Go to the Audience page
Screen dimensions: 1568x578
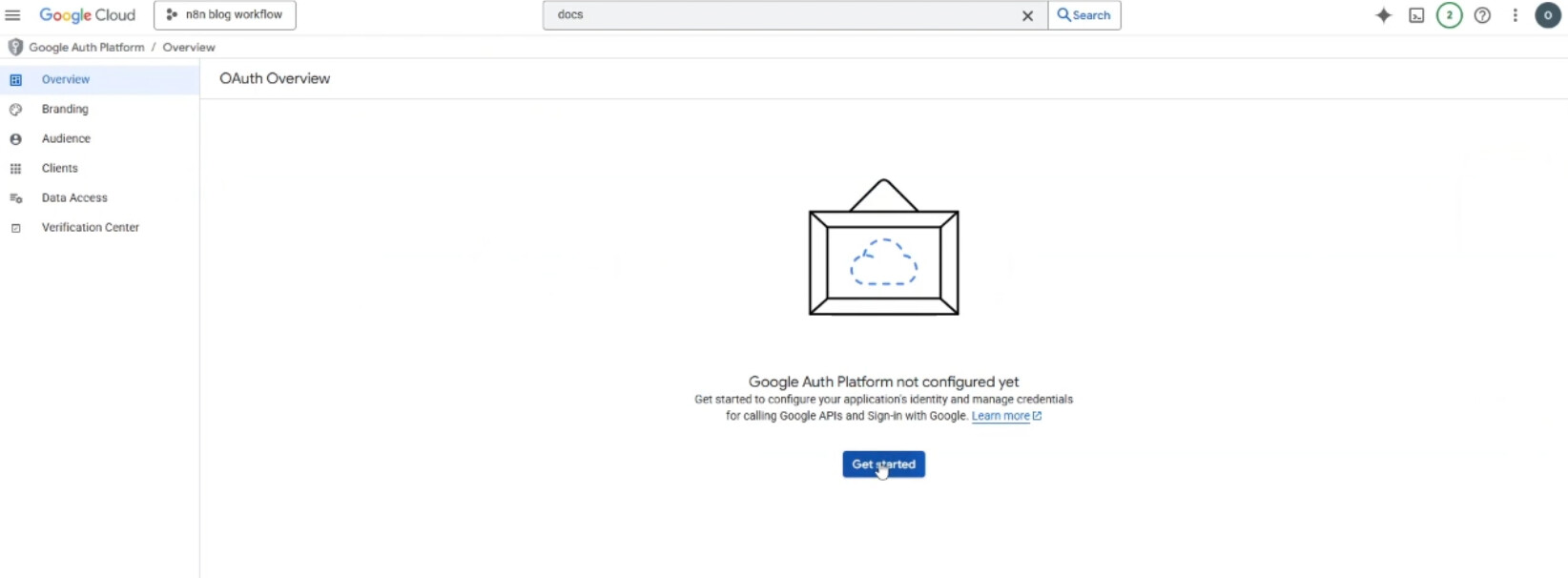click(66, 139)
